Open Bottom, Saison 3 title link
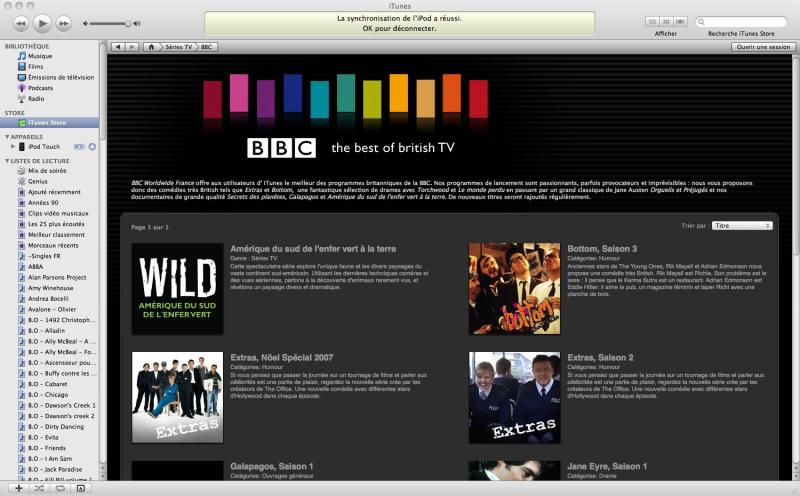 click(602, 249)
